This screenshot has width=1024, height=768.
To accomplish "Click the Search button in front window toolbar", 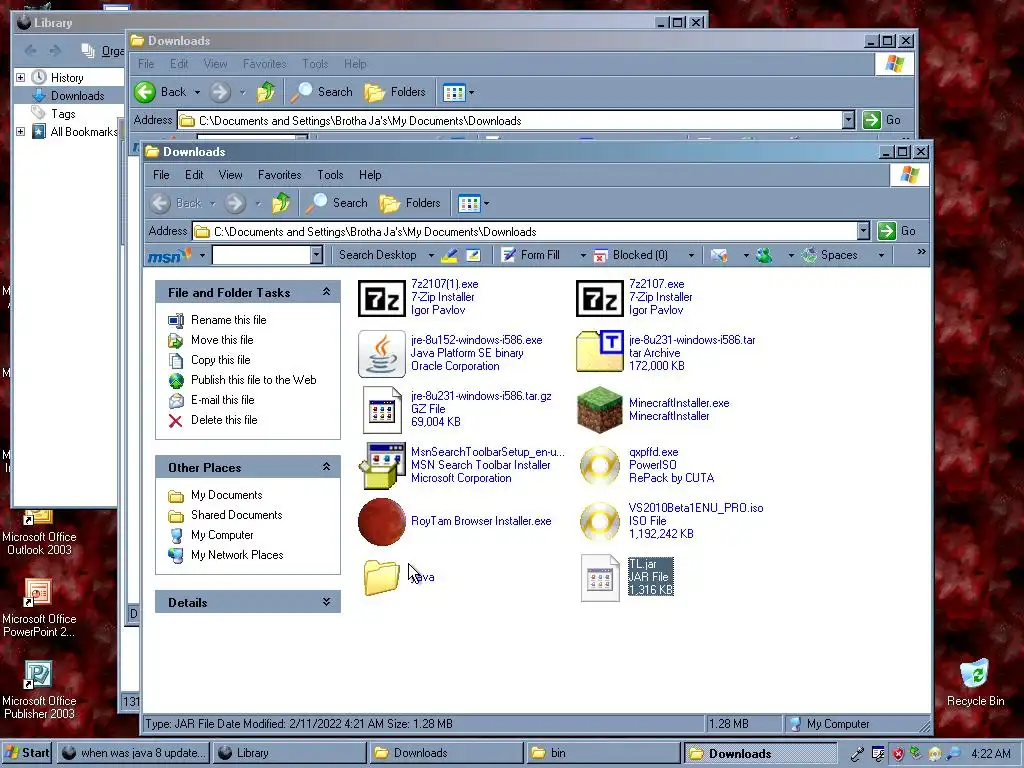I will coord(338,203).
